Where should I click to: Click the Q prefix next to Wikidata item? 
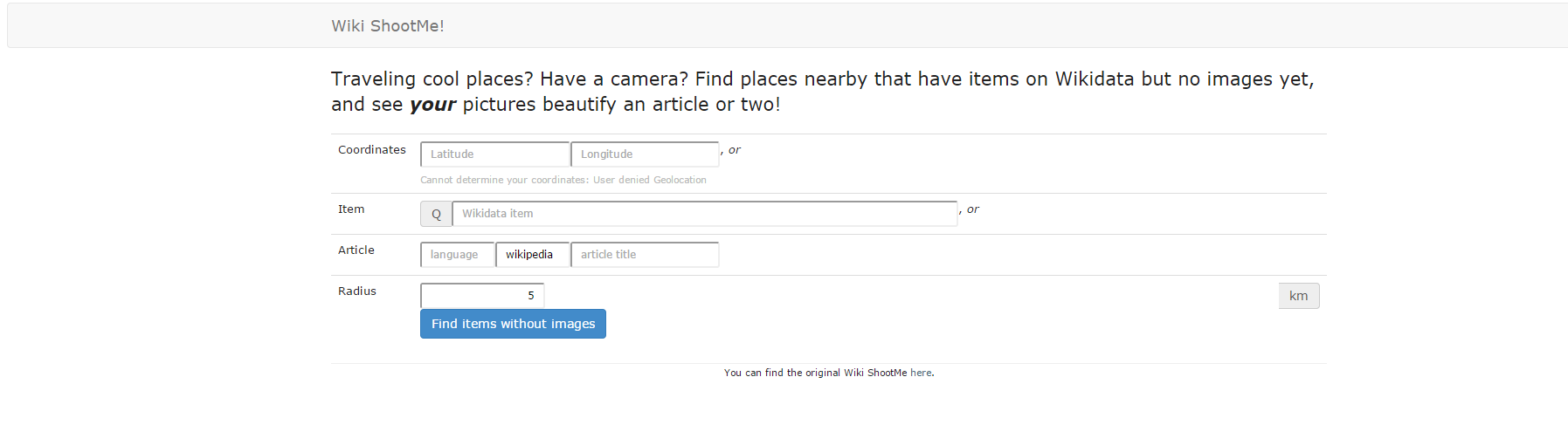tap(436, 214)
